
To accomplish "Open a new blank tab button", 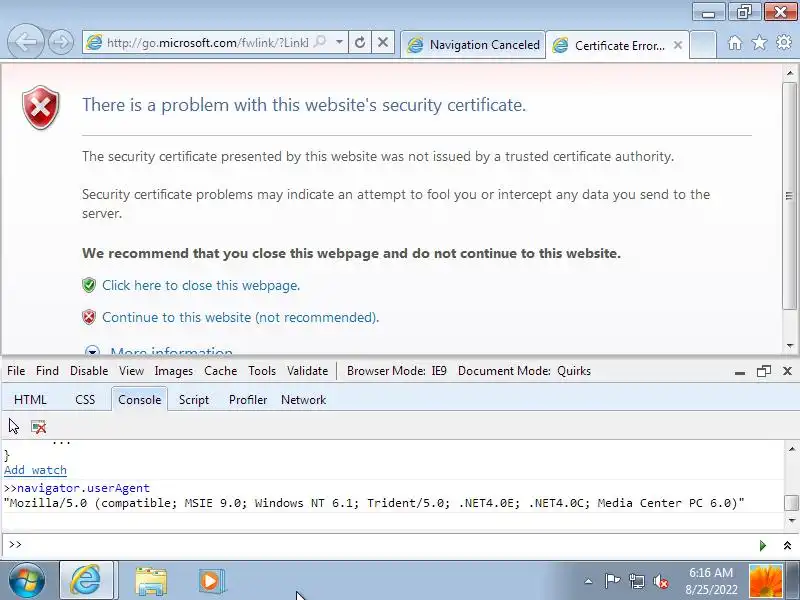I will coord(703,45).
